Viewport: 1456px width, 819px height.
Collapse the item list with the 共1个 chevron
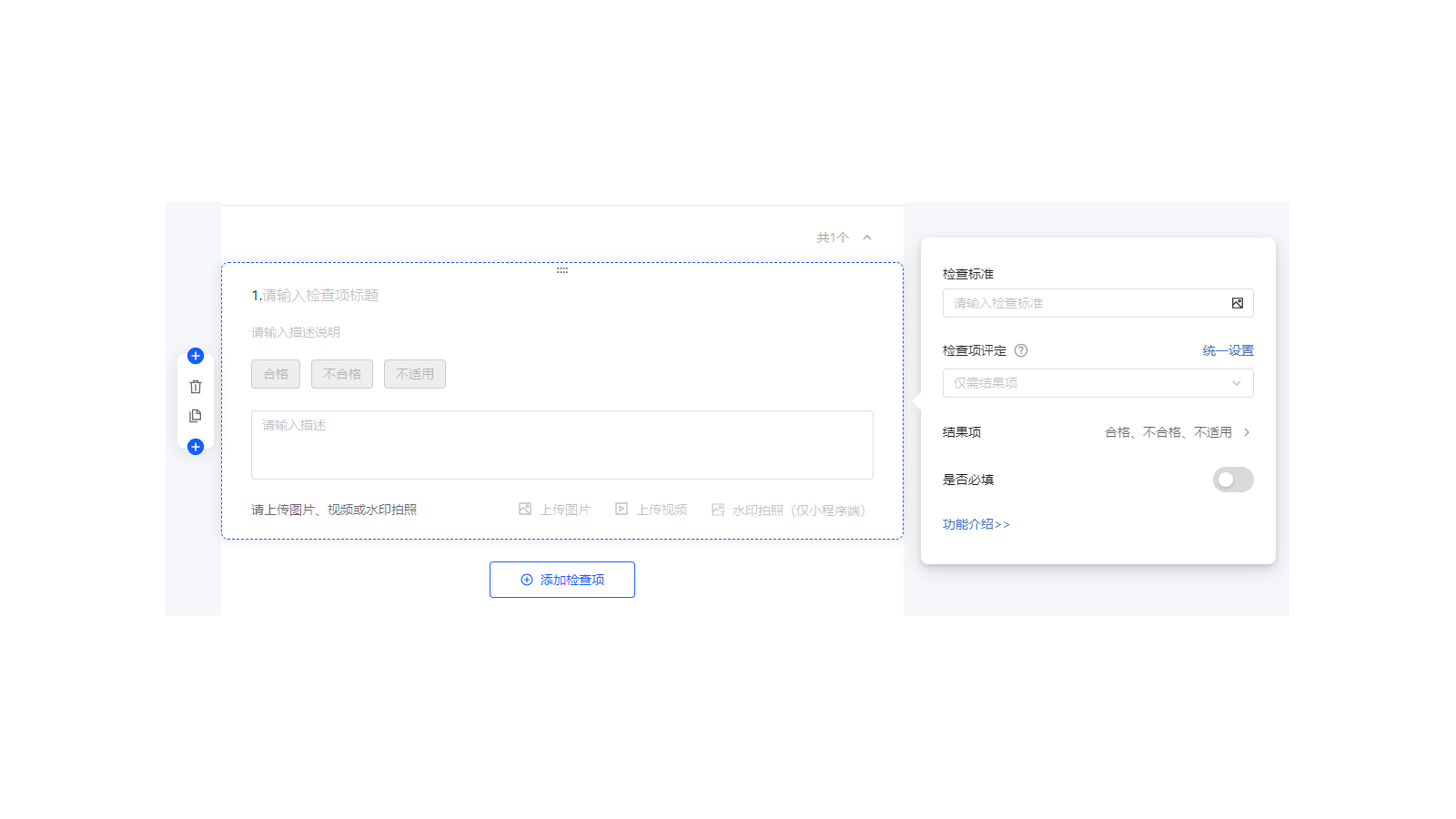coord(866,237)
